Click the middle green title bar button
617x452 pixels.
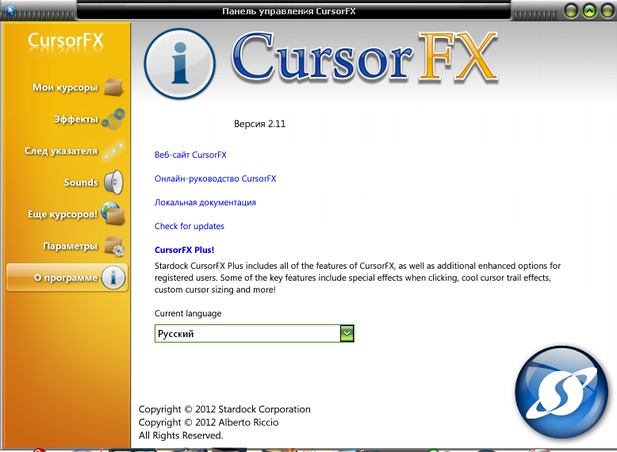[589, 11]
